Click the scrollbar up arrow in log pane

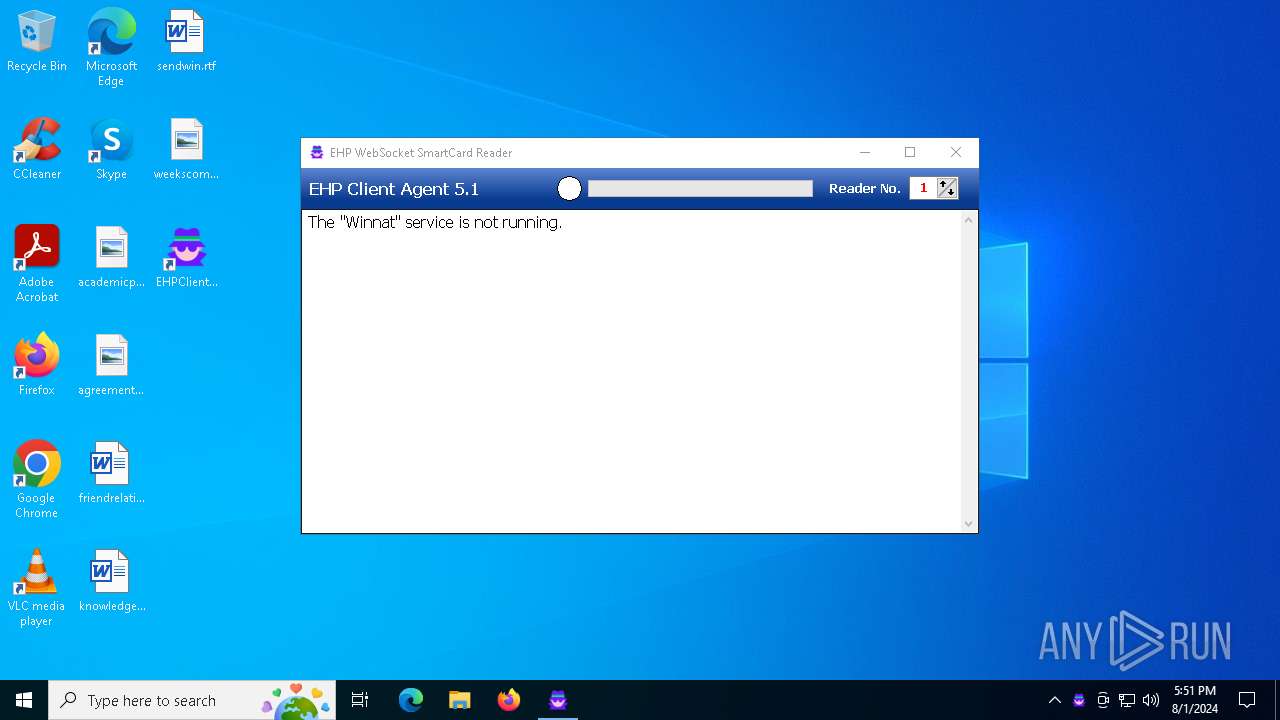point(968,220)
